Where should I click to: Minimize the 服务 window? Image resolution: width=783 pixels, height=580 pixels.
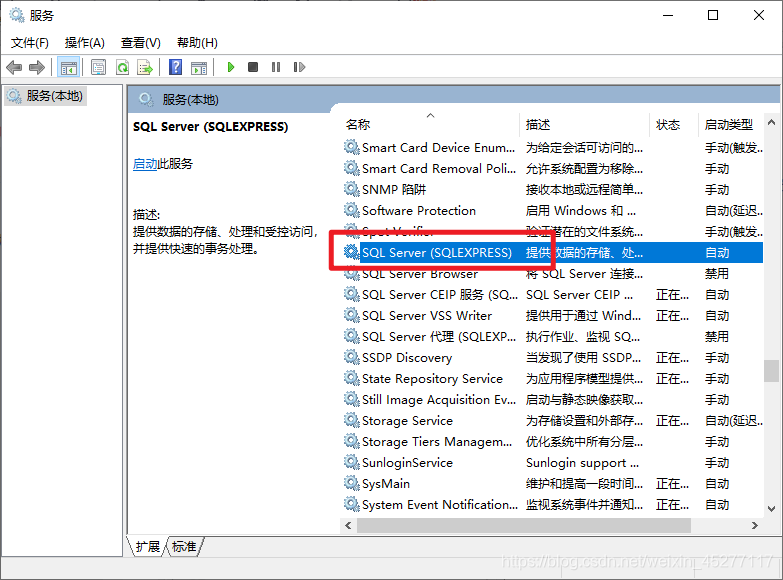click(668, 15)
